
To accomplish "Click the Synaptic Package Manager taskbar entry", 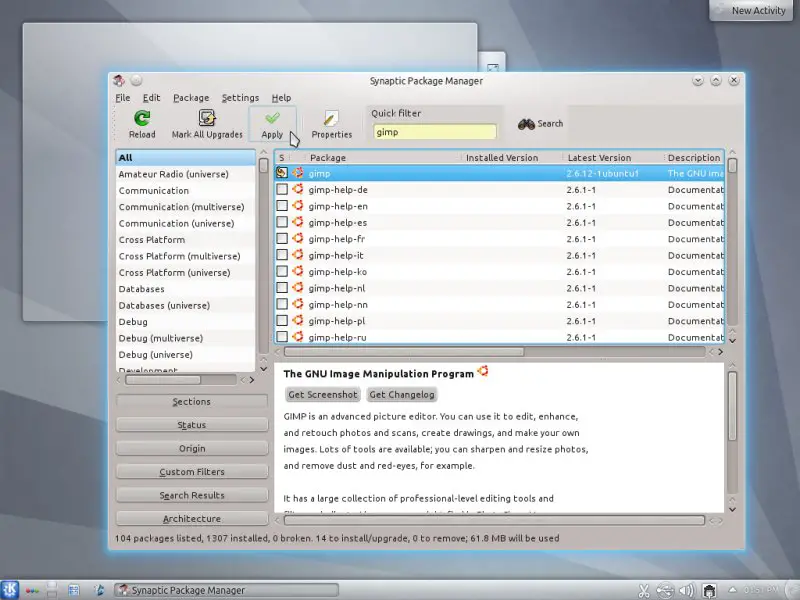I will (226, 590).
